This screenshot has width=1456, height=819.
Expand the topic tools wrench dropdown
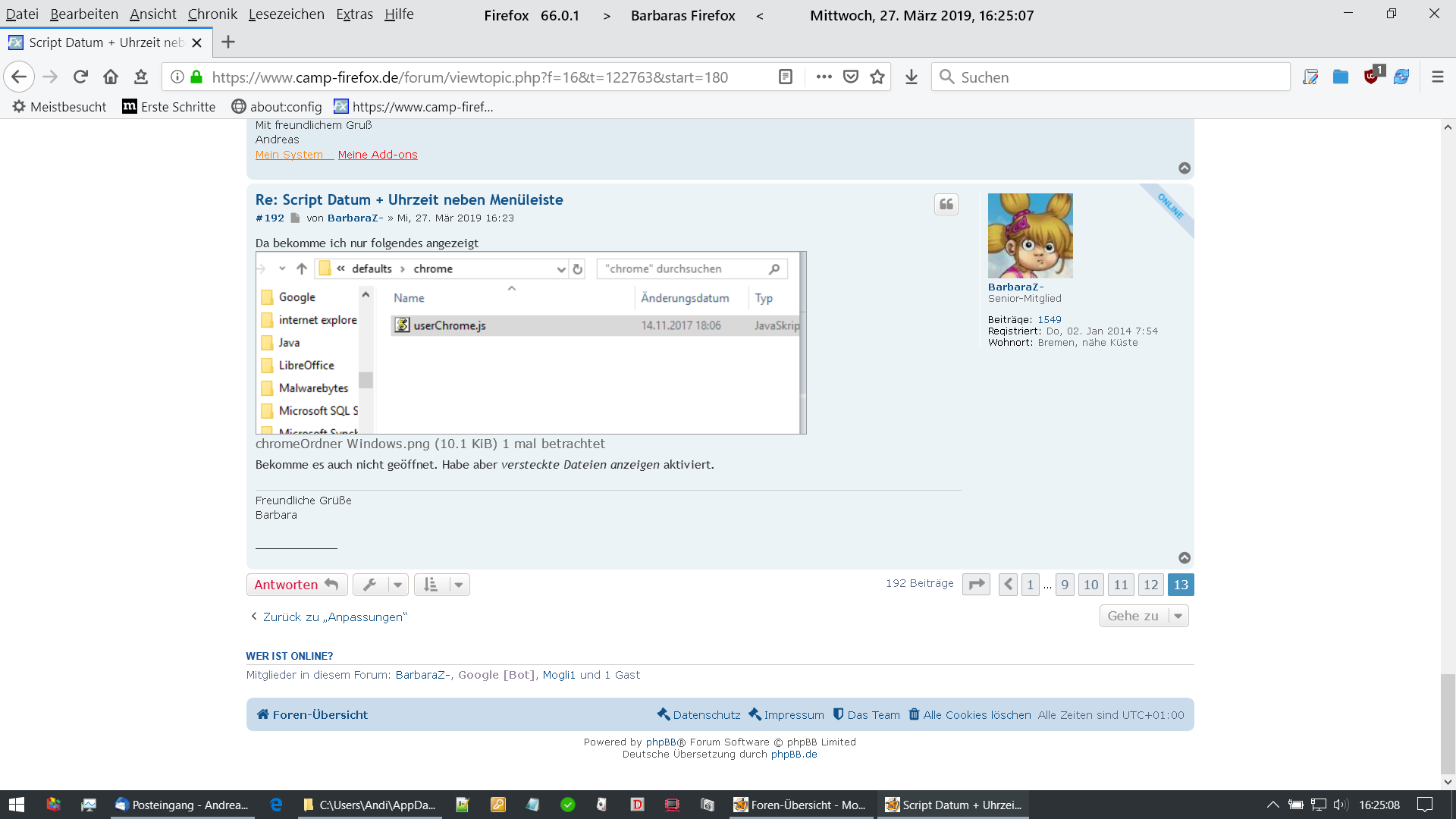(x=381, y=585)
